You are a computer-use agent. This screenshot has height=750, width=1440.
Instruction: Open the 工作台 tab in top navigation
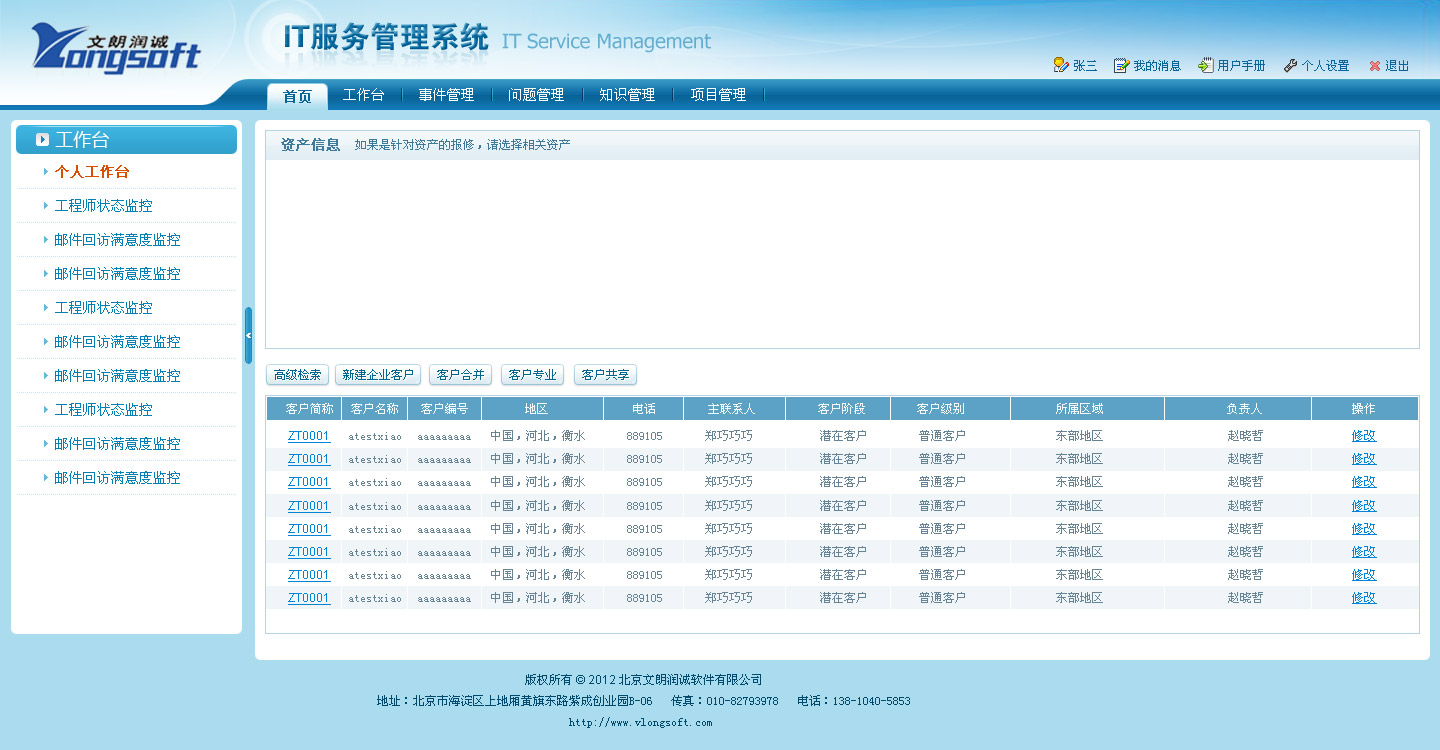coord(363,95)
